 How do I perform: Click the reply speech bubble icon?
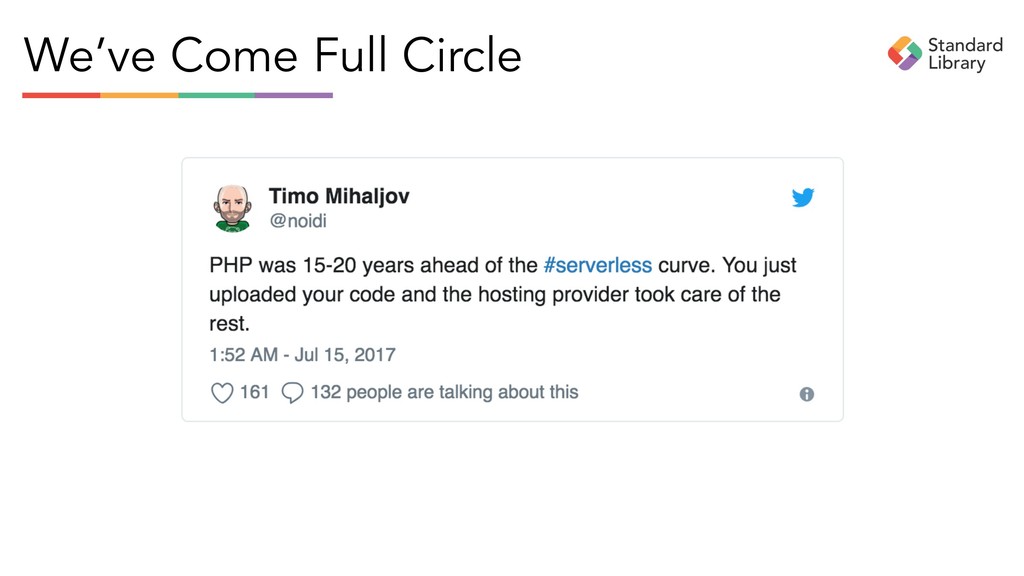click(292, 393)
